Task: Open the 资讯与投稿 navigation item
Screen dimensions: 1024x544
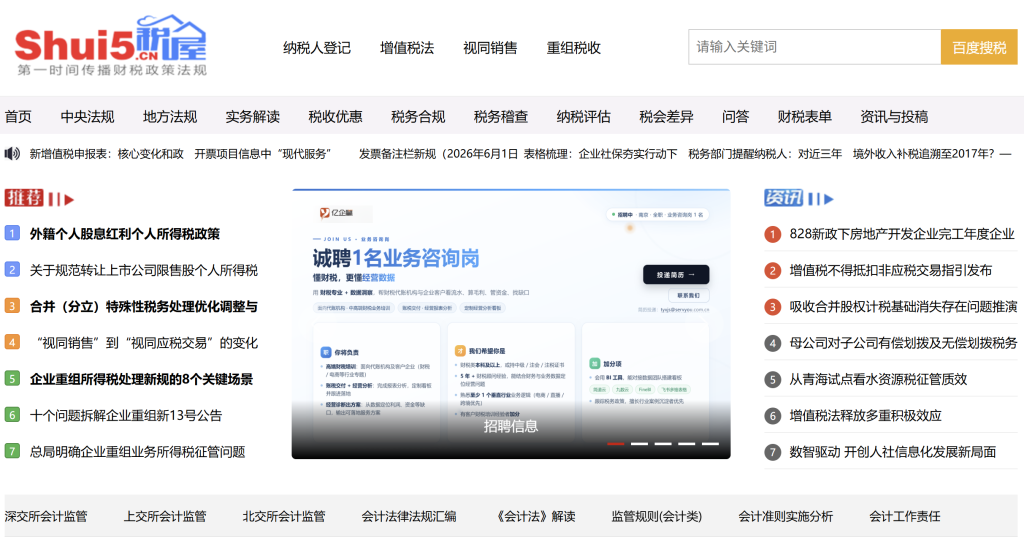Action: pos(894,117)
